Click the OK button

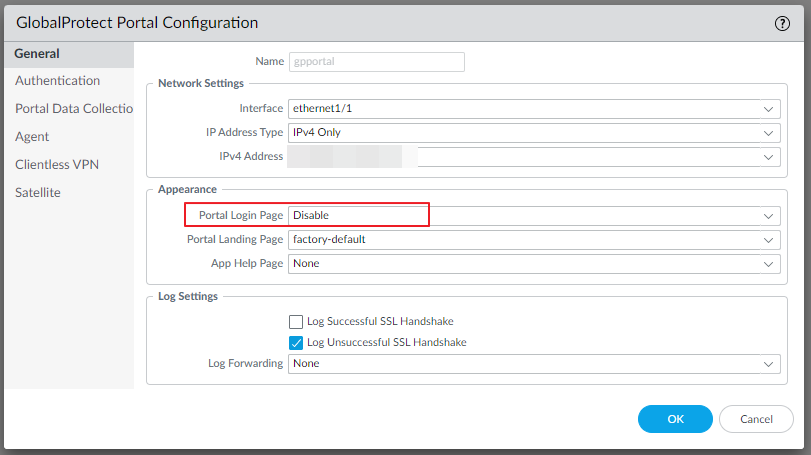675,418
